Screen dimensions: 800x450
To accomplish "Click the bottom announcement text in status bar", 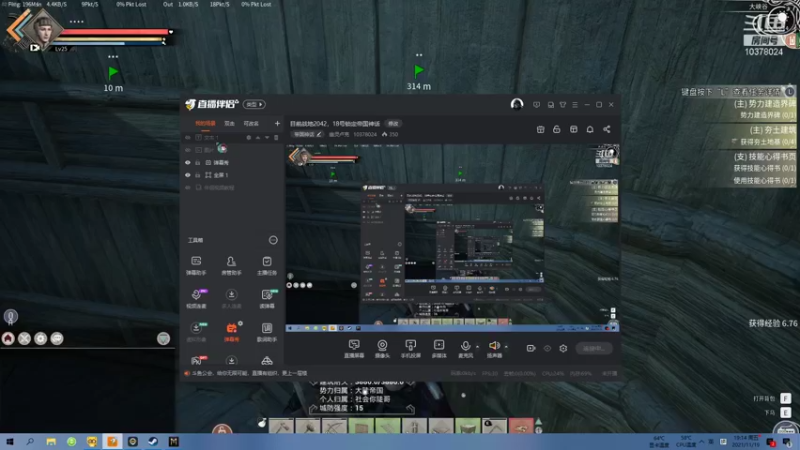I will tap(249, 373).
